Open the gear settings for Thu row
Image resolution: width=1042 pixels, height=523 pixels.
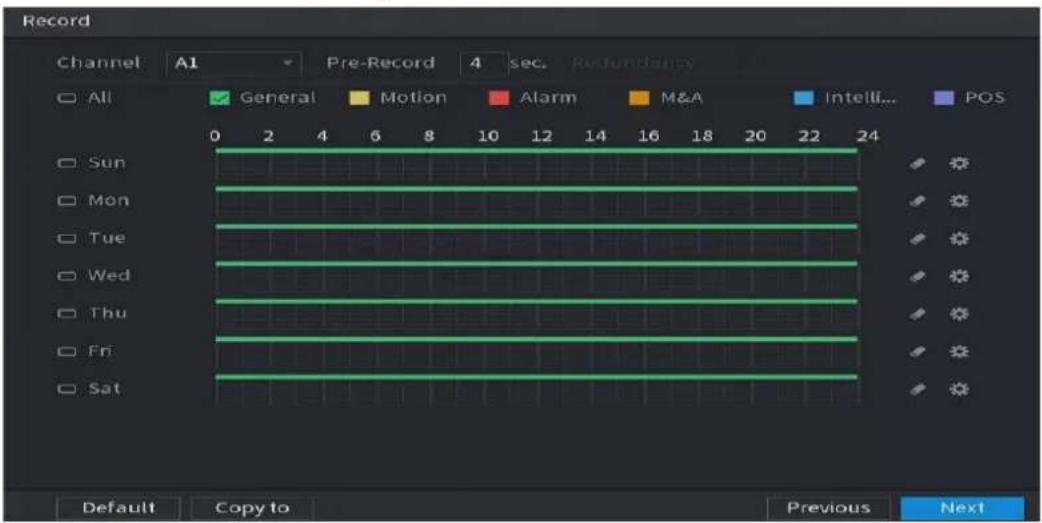[x=958, y=314]
